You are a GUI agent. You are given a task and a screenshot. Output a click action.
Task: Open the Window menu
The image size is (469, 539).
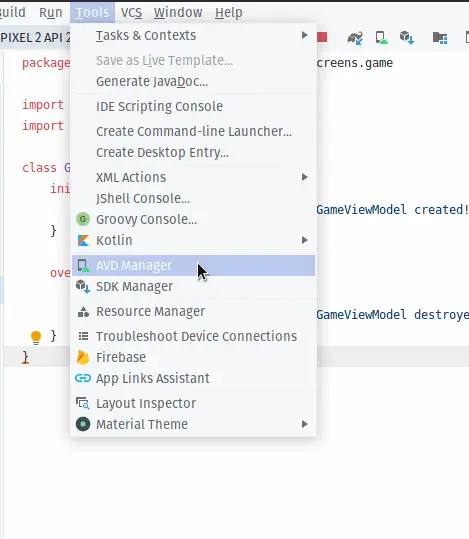[178, 12]
